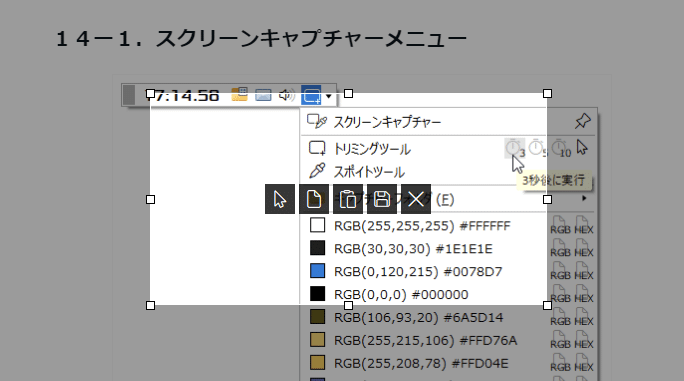Save the capture with the floppy disk icon
This screenshot has height=381, width=684.
coord(382,199)
